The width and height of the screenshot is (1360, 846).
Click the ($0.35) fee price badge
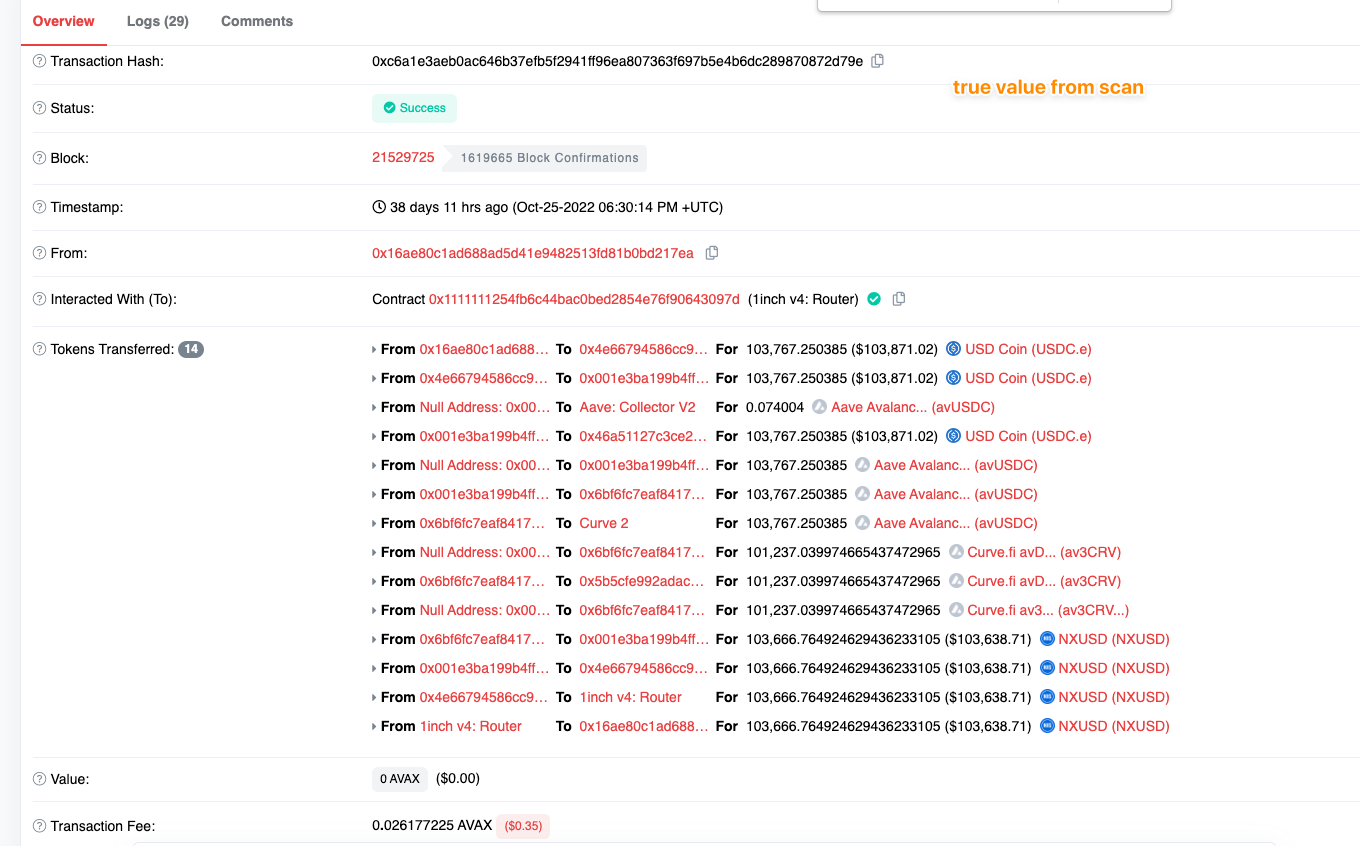pyautogui.click(x=523, y=826)
